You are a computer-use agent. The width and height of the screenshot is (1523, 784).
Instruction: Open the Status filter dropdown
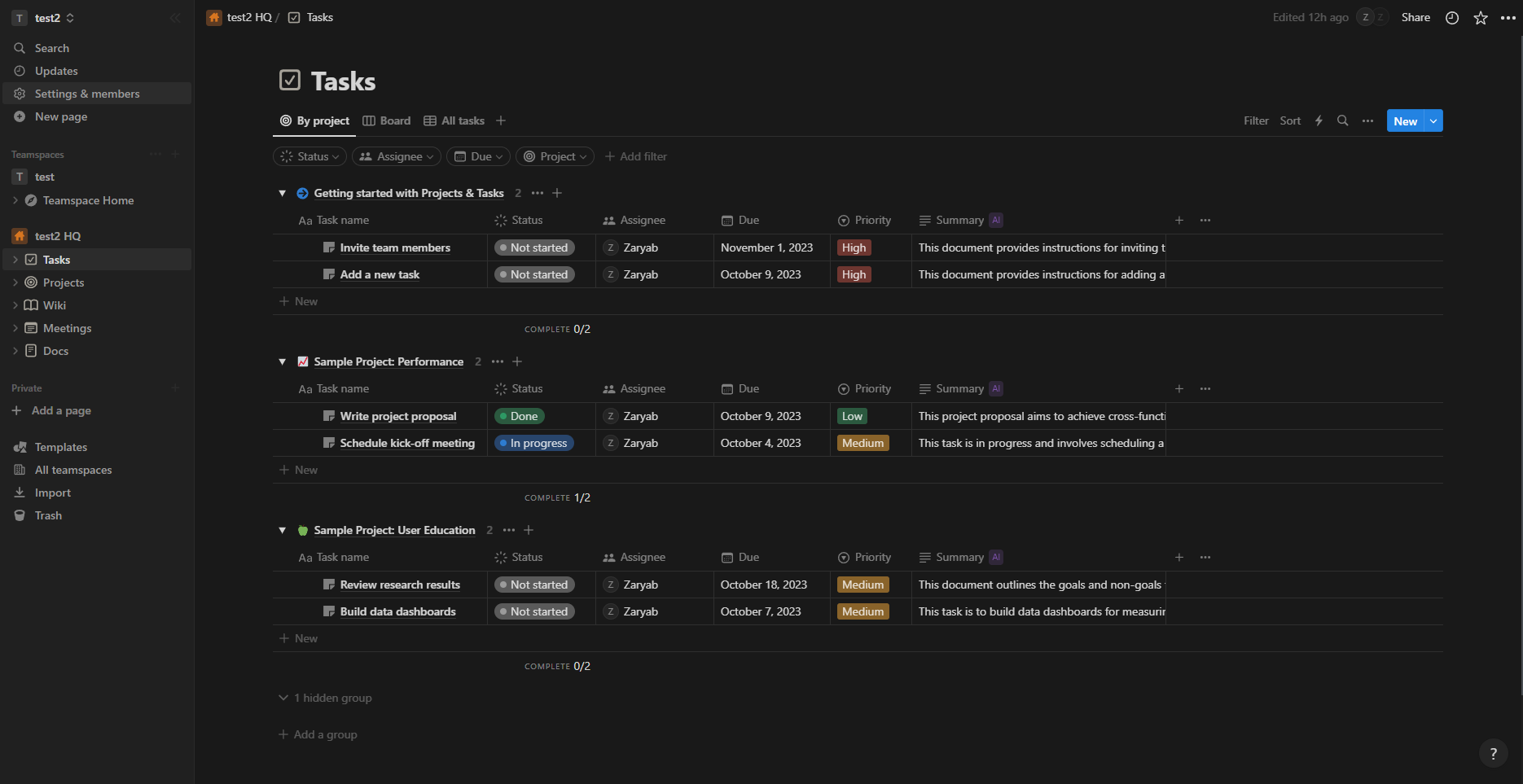coord(309,157)
